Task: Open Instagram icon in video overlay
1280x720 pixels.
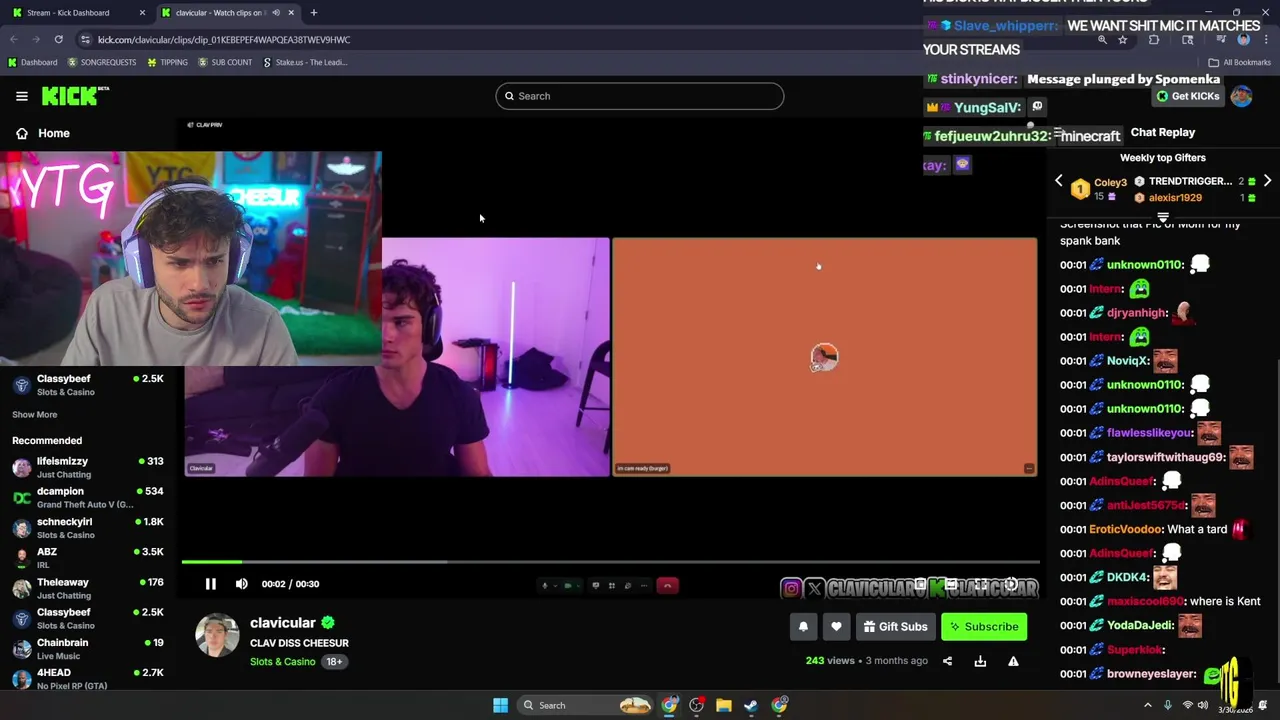Action: (791, 588)
